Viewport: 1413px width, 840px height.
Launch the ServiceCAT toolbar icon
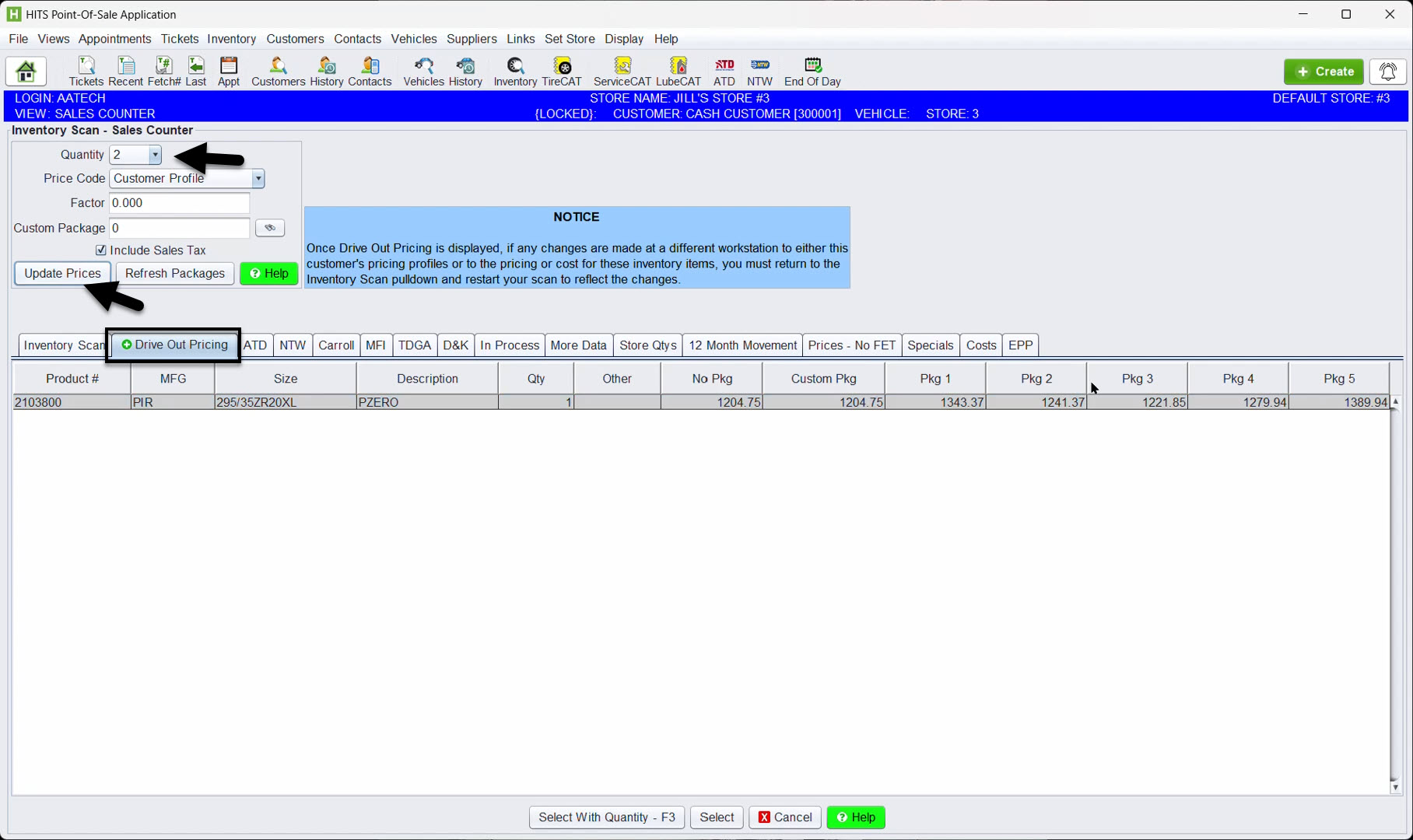click(x=622, y=72)
